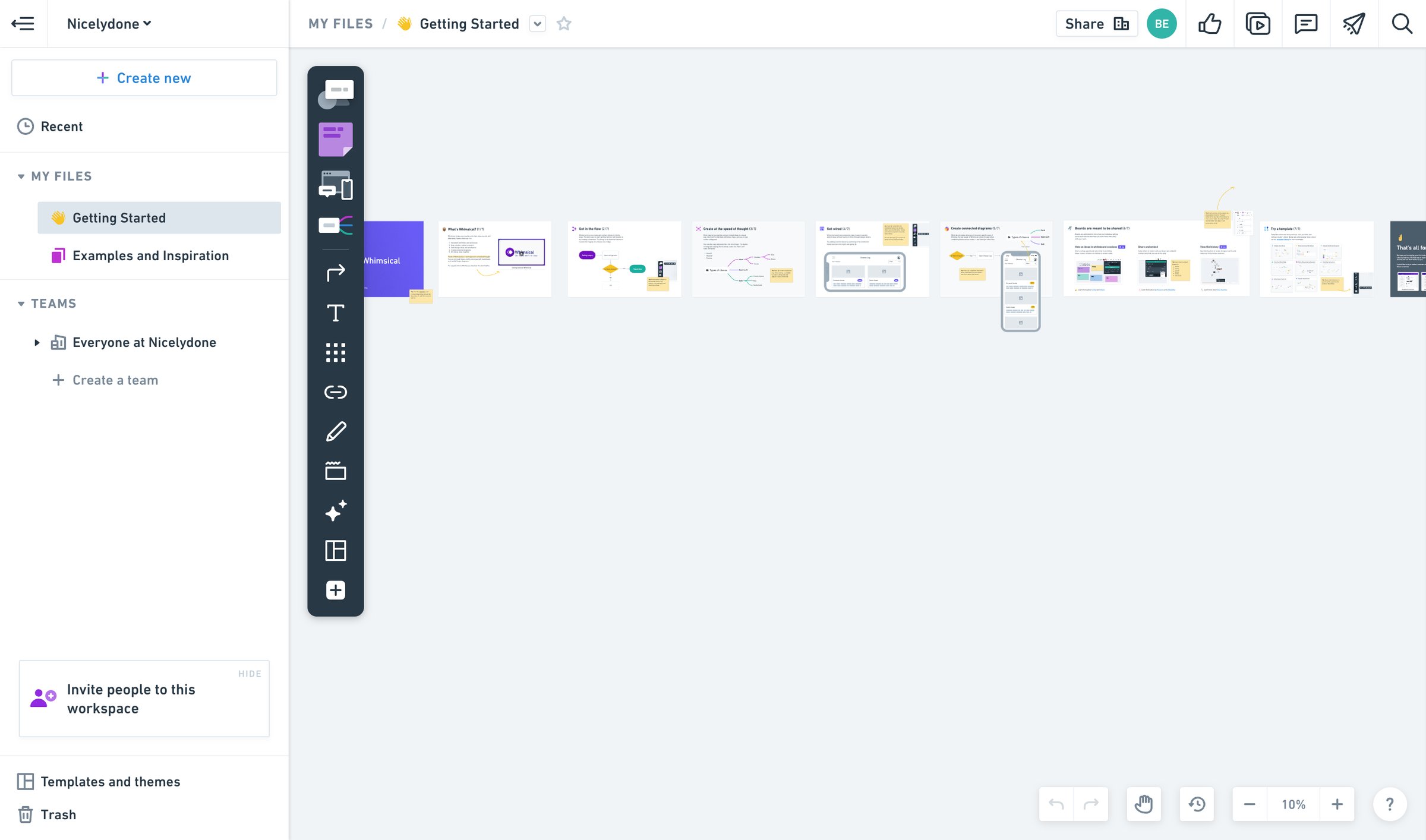Open the grid/table tool

point(336,352)
